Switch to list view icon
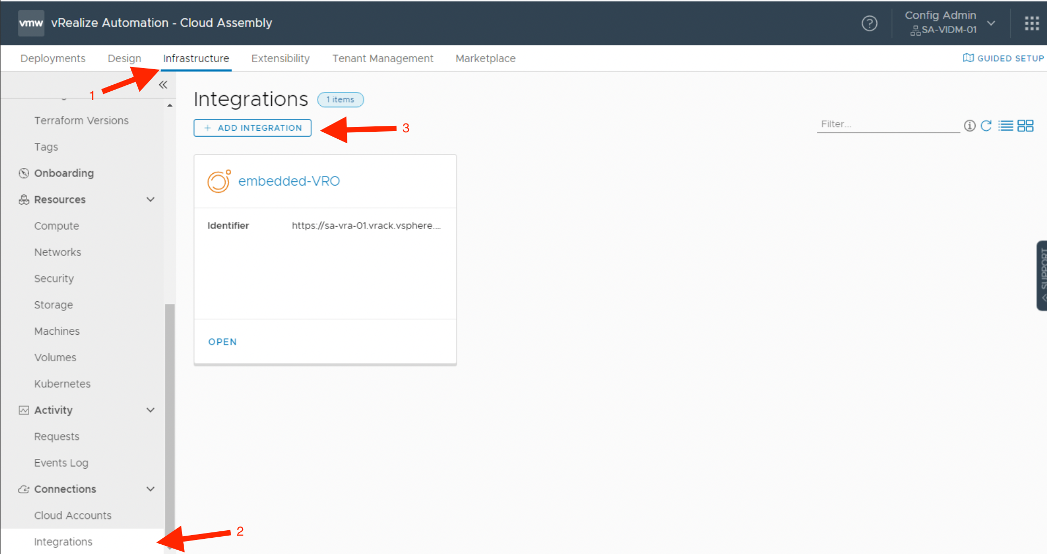The image size is (1048, 554). [x=1005, y=126]
